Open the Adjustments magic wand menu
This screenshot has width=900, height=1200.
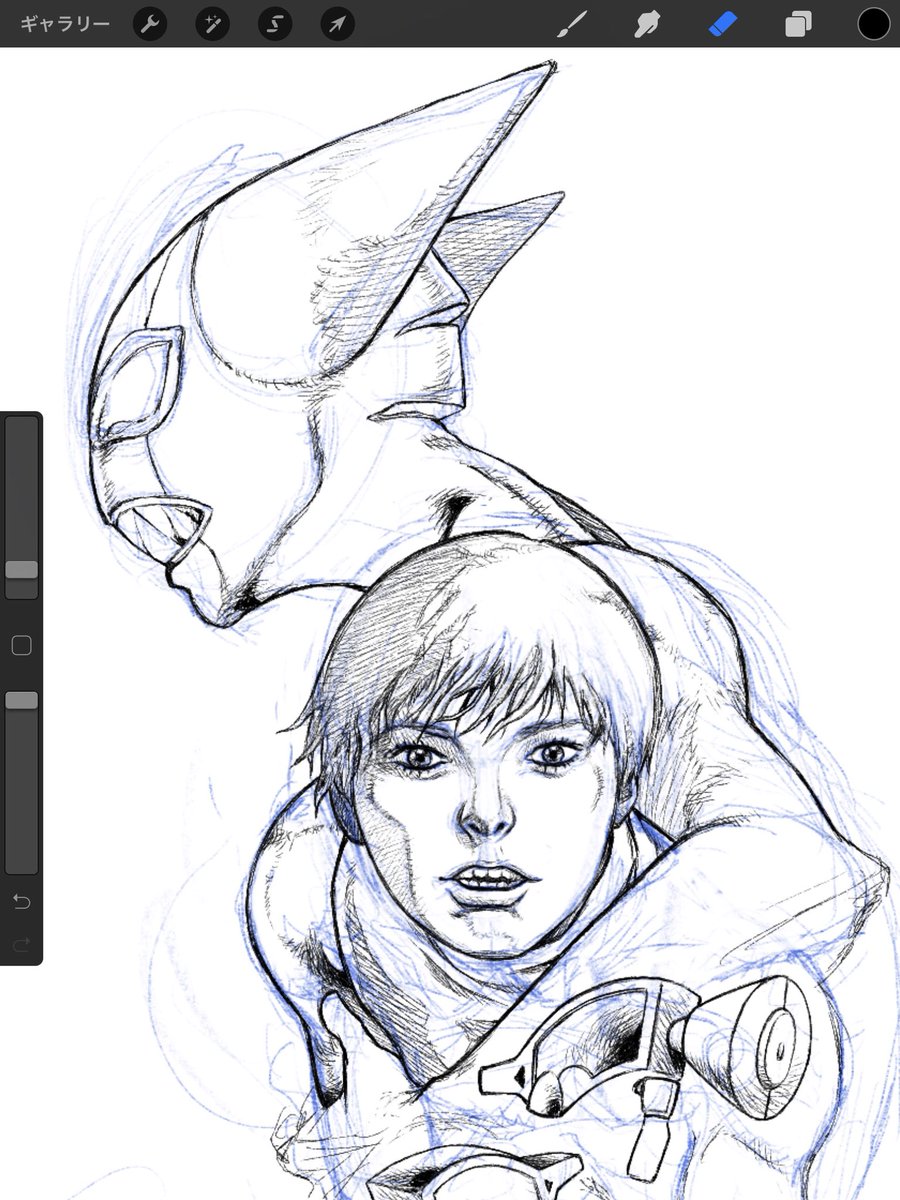point(212,24)
